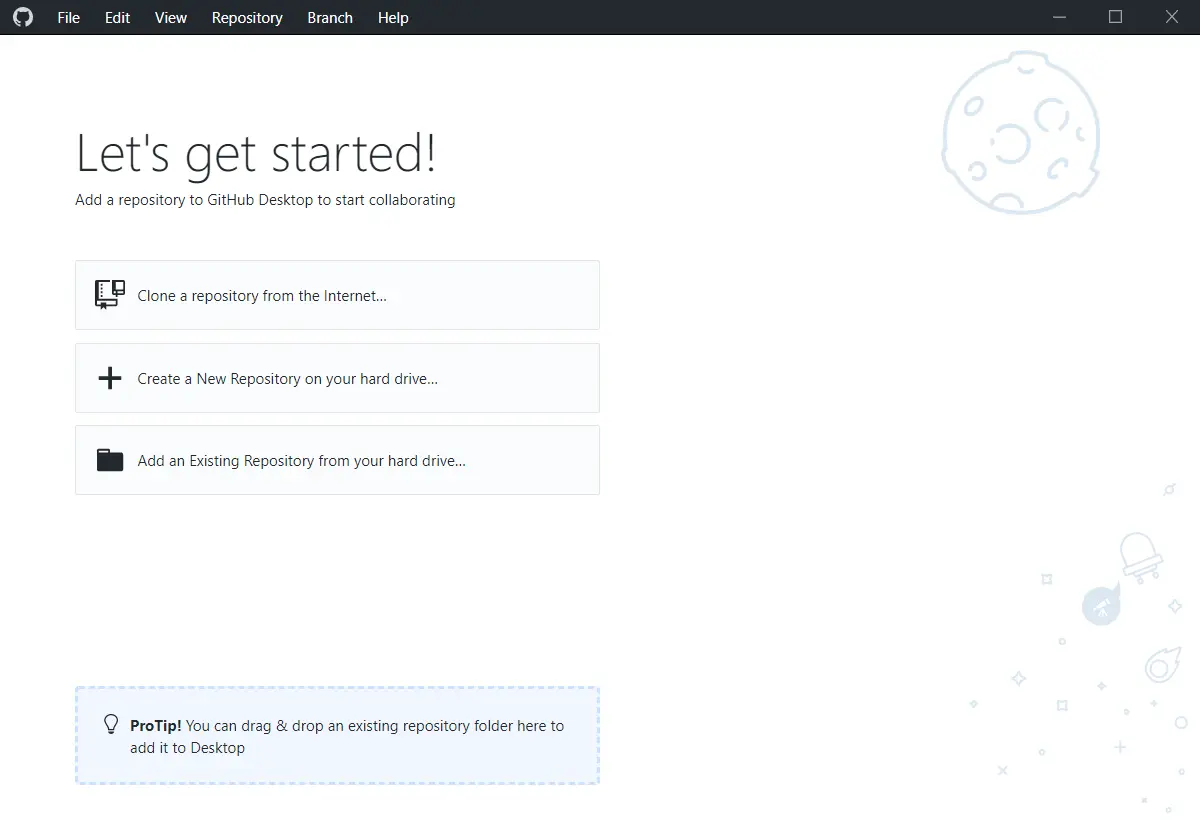Open the Branch menu
Viewport: 1200px width, 825px height.
coord(330,17)
